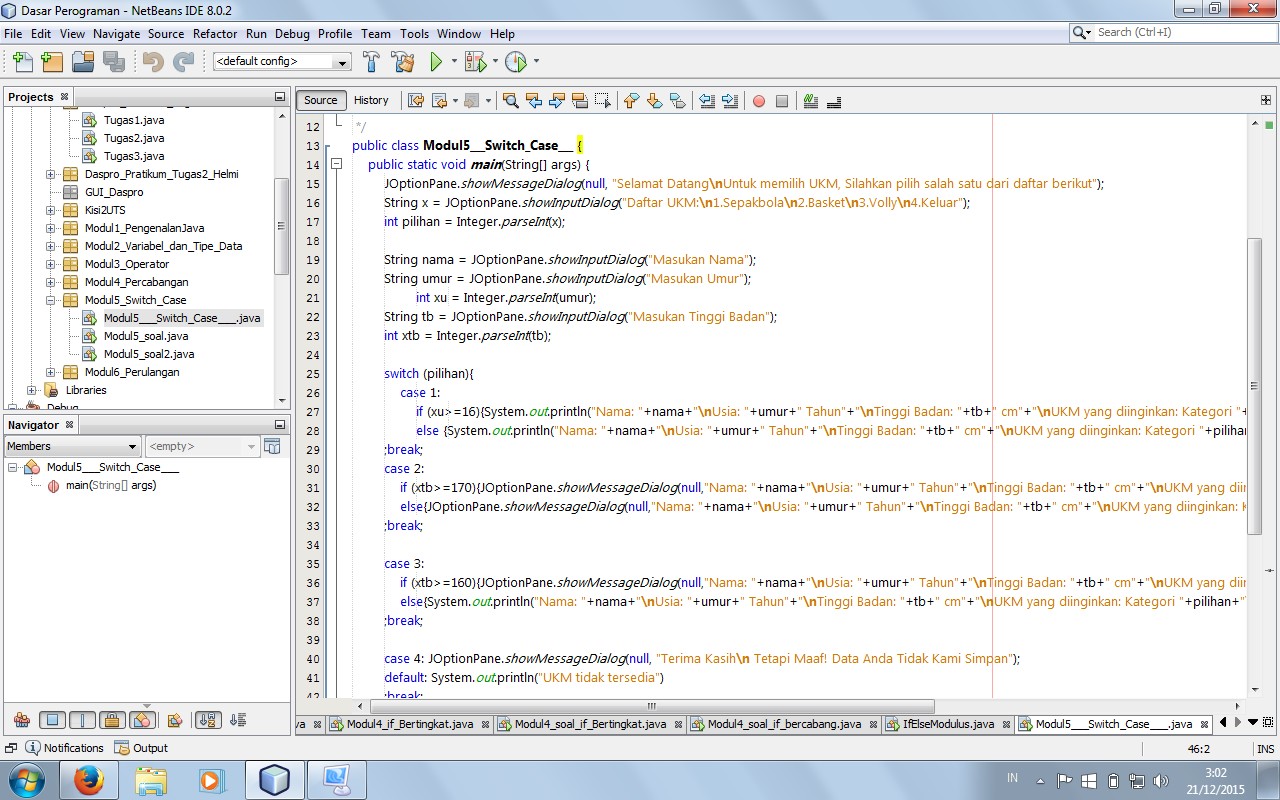
Task: Click the History view button
Action: (371, 100)
